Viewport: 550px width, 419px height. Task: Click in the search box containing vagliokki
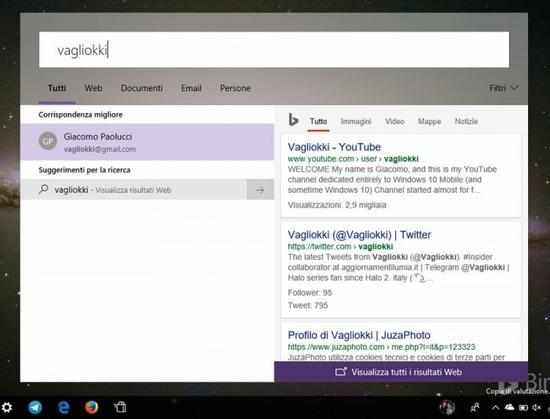coord(274,50)
